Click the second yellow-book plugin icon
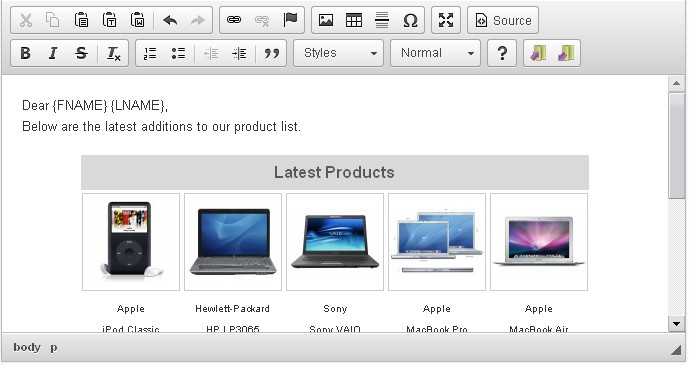Screen dimensions: 690x366 point(566,53)
